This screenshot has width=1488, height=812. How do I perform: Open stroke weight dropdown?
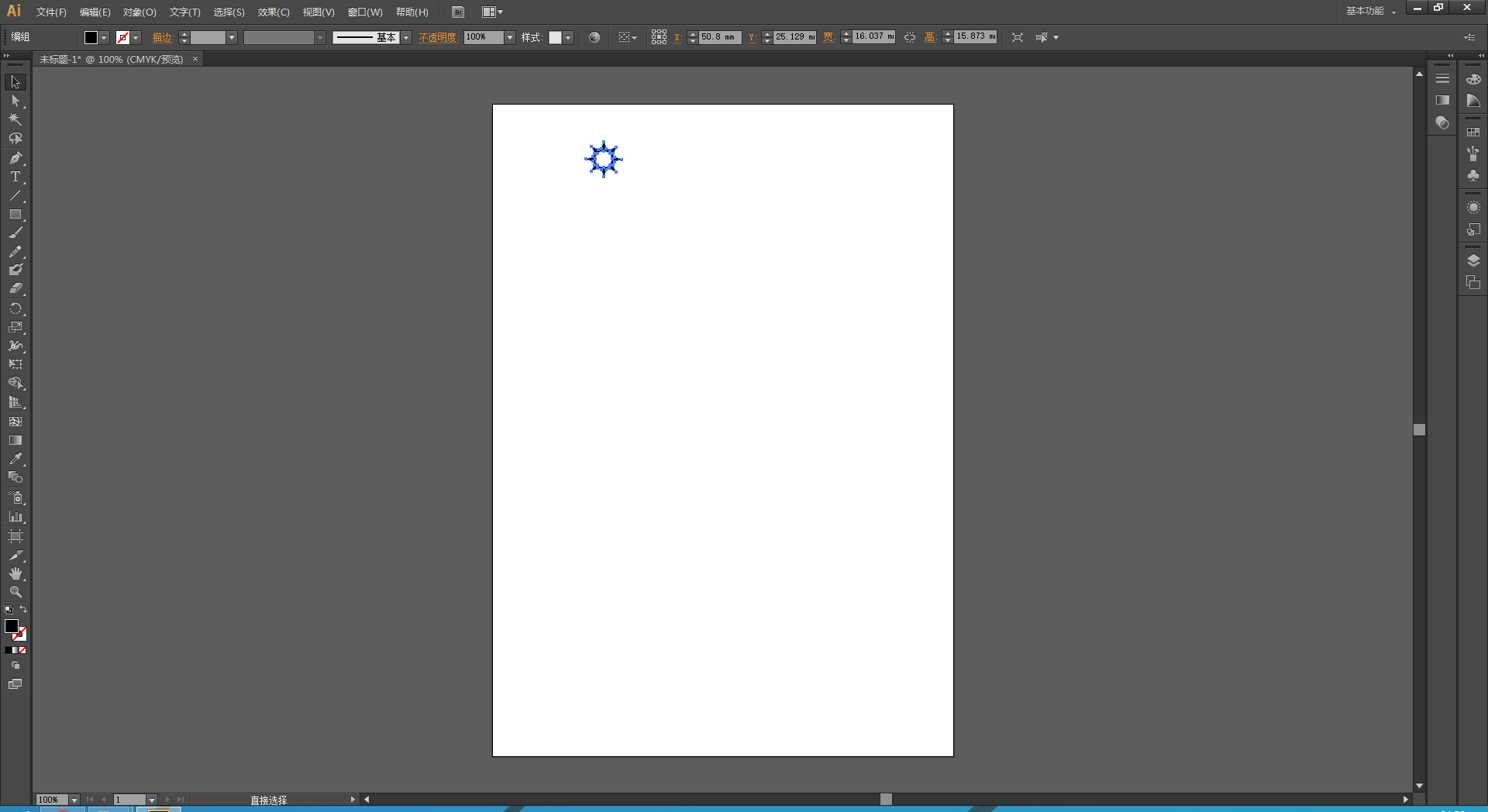(x=232, y=37)
